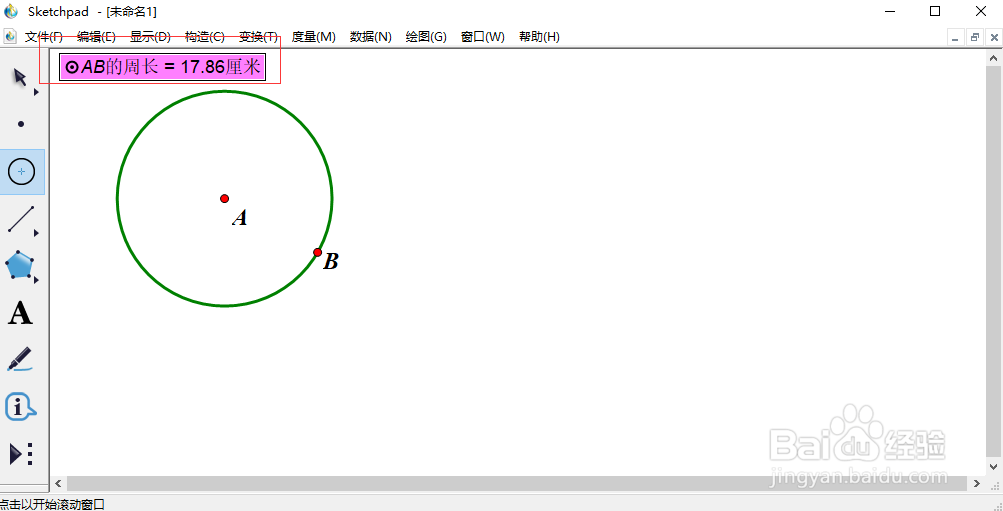Close the Sketchpad application
1003x511 pixels.
(980, 12)
